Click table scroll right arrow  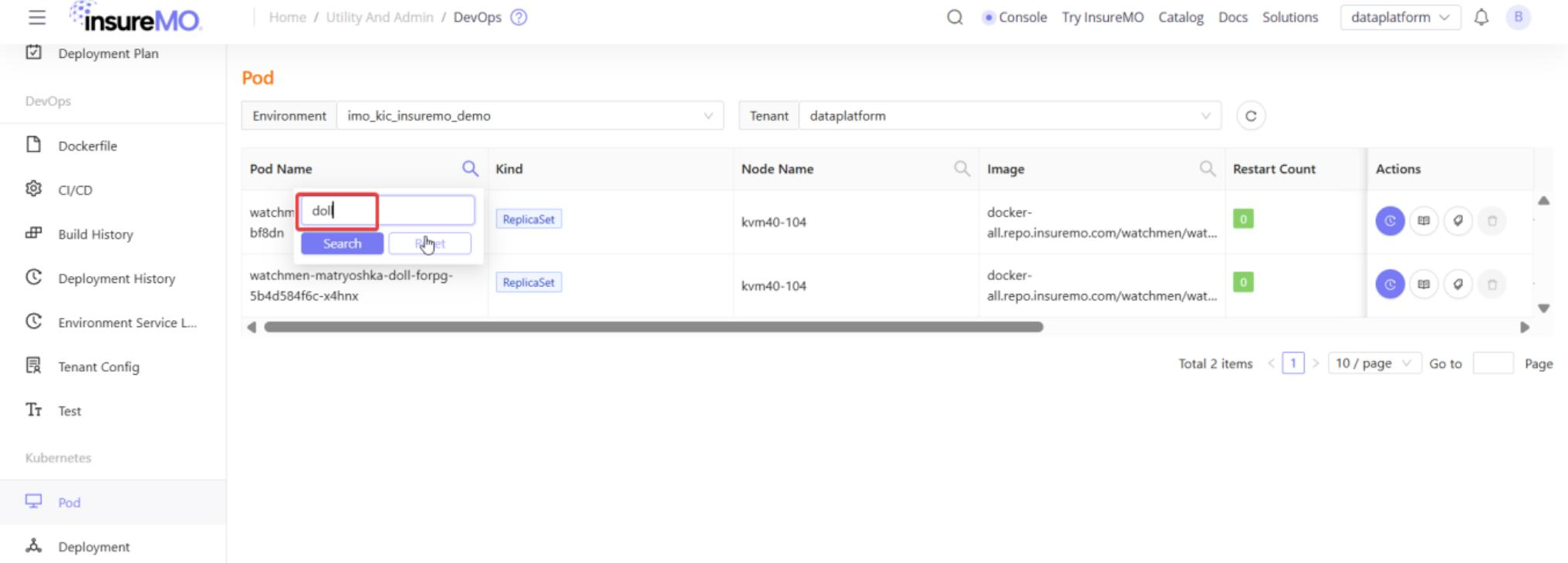coord(1525,327)
